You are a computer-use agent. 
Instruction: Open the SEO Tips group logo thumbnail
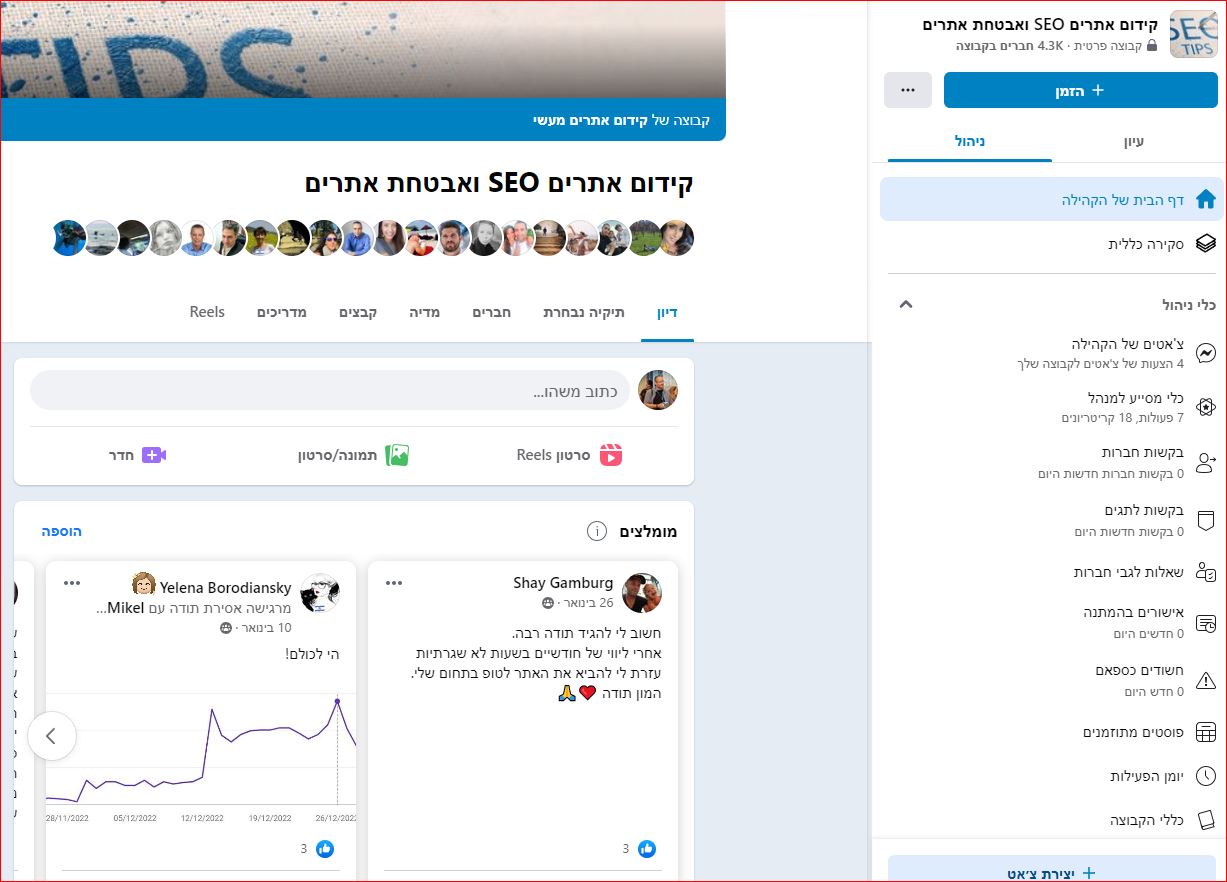coord(1194,34)
